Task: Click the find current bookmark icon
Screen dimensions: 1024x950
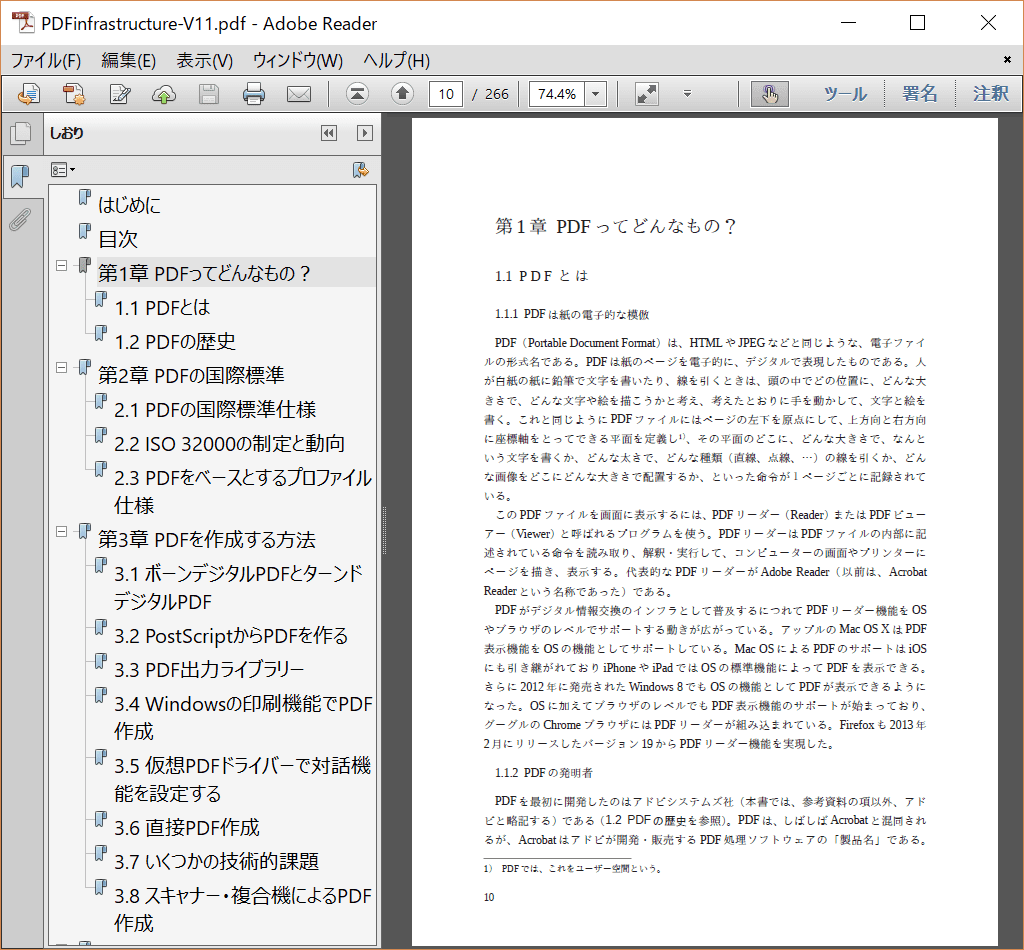Action: click(361, 170)
